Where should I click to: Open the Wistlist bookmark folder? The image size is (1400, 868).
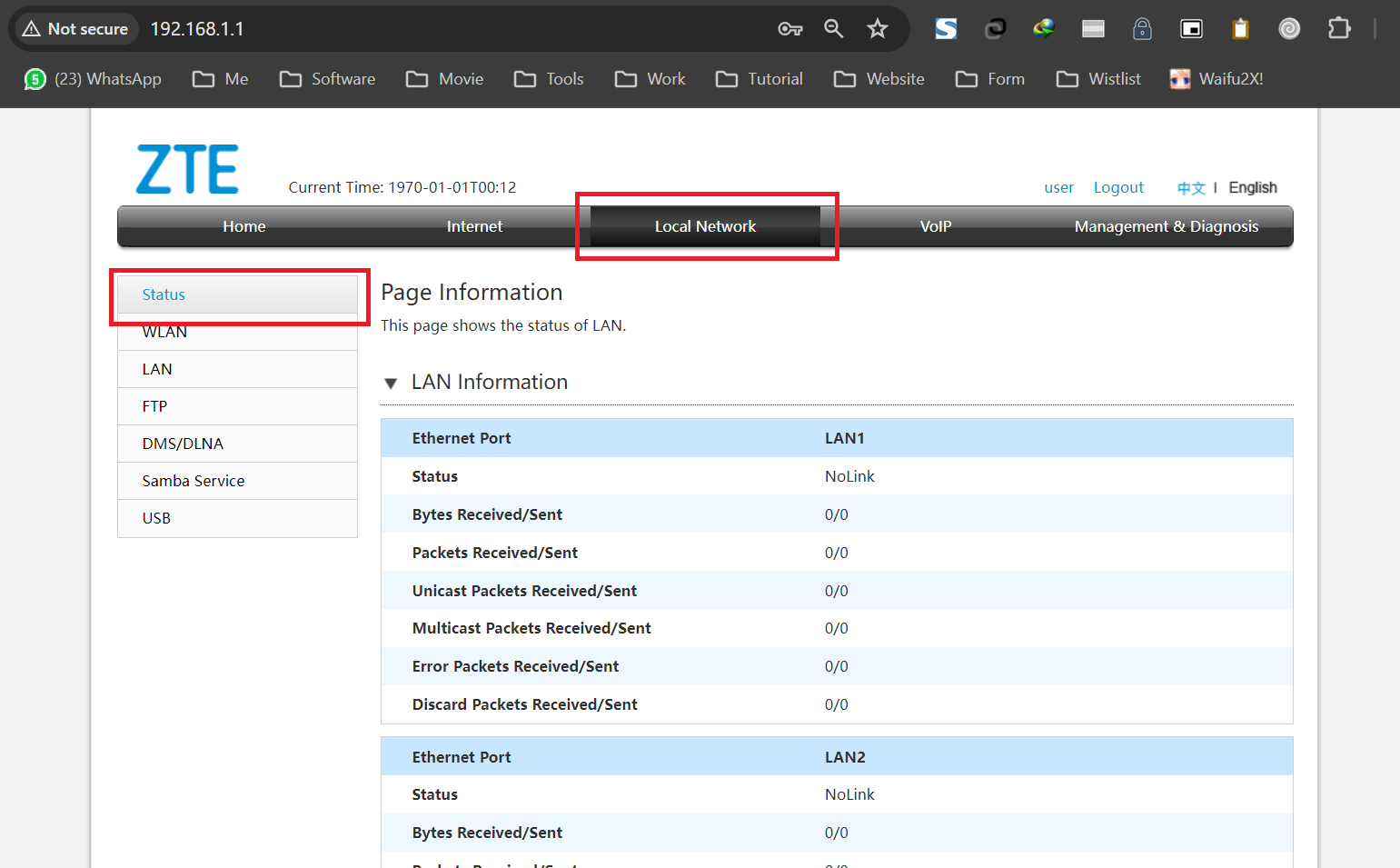click(1098, 79)
